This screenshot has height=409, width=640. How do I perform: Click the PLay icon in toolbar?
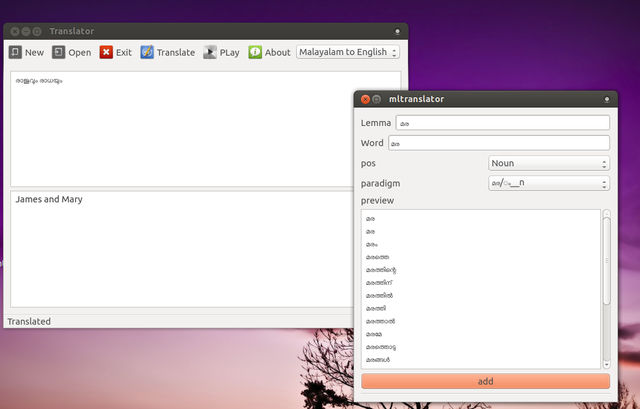210,52
